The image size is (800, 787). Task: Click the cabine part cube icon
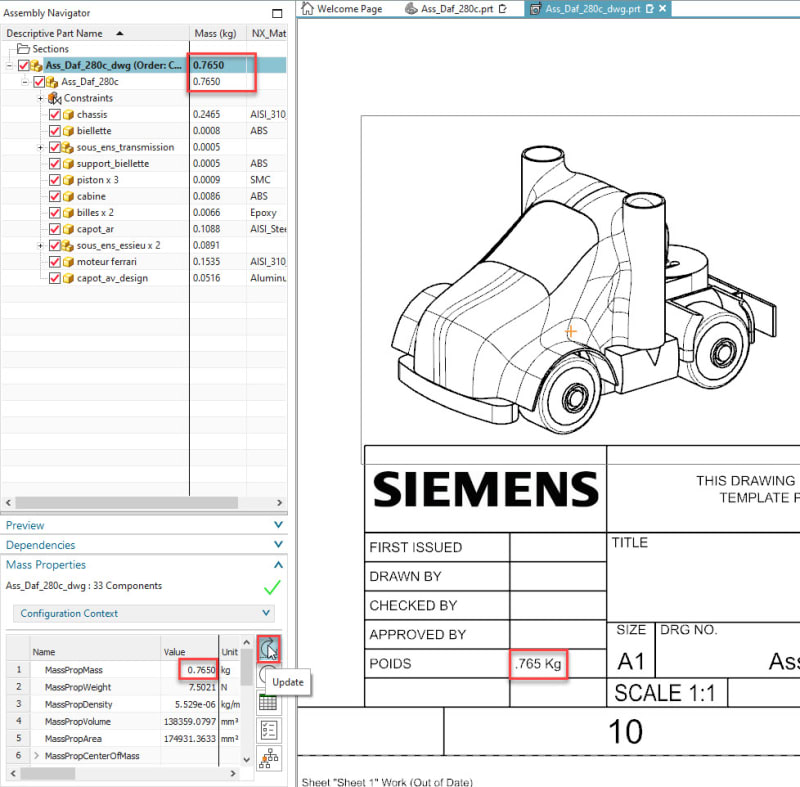[68, 196]
